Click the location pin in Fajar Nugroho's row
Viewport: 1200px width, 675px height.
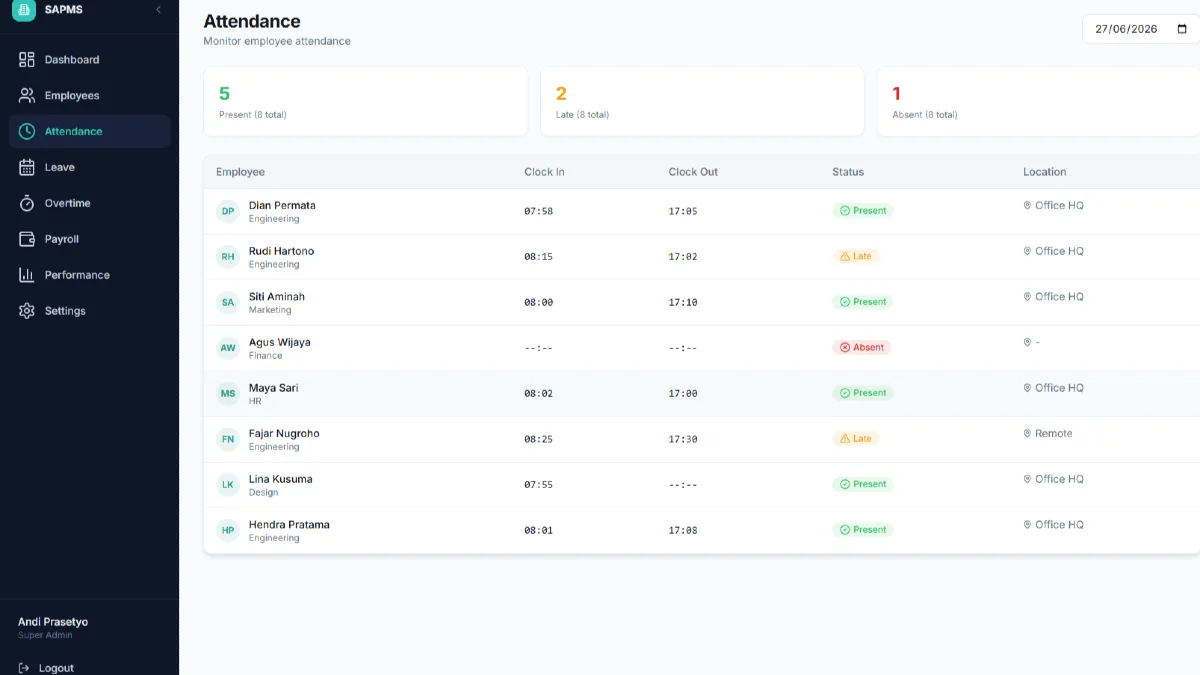pos(1027,434)
